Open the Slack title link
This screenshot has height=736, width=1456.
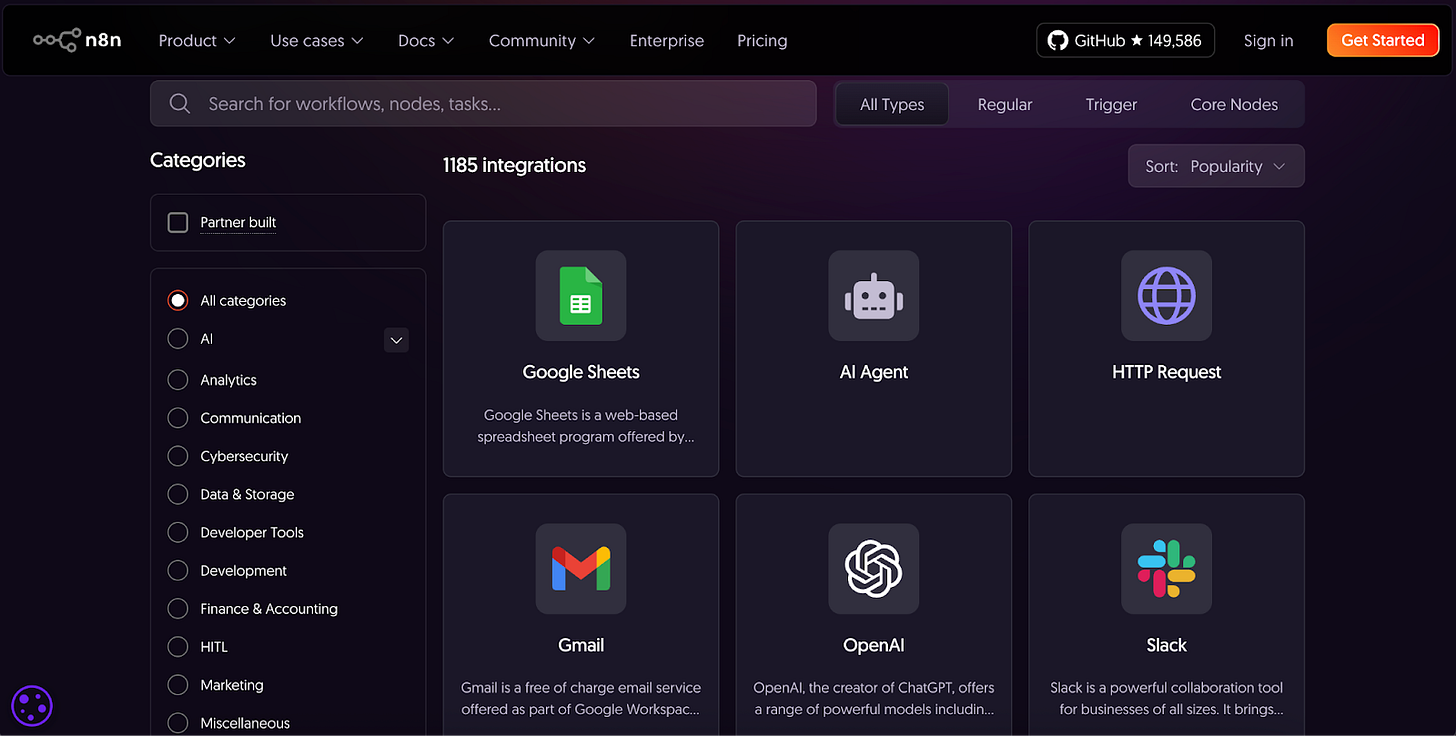pos(1166,645)
